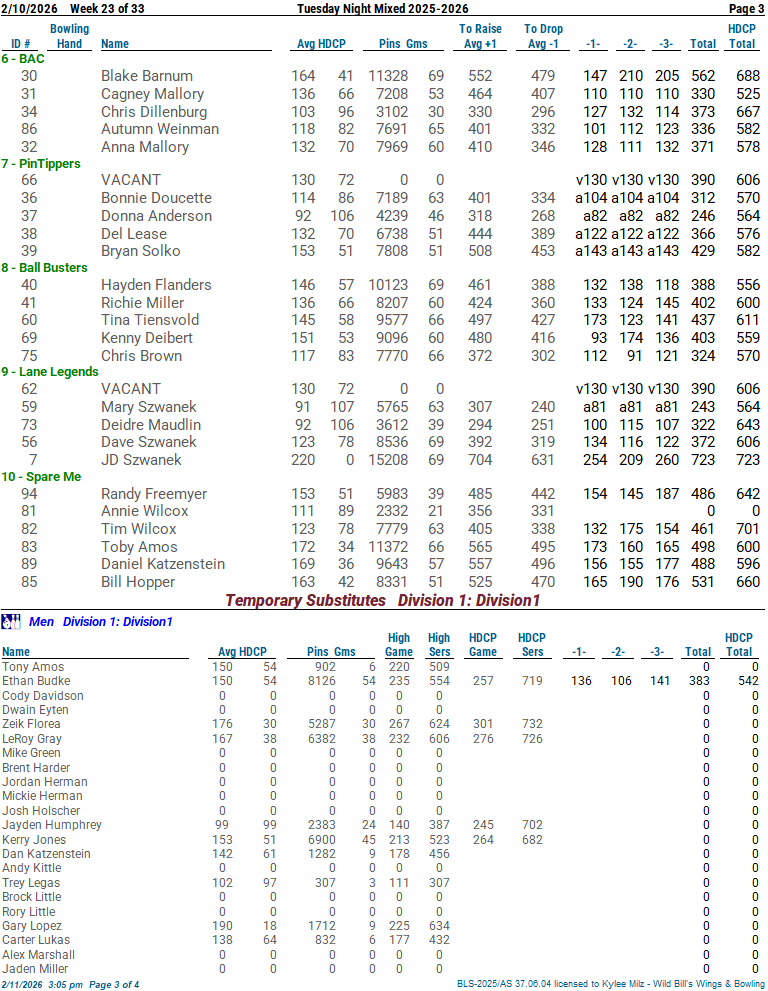
Task: Click bowler name Bryan Solko
Action: tap(140, 251)
